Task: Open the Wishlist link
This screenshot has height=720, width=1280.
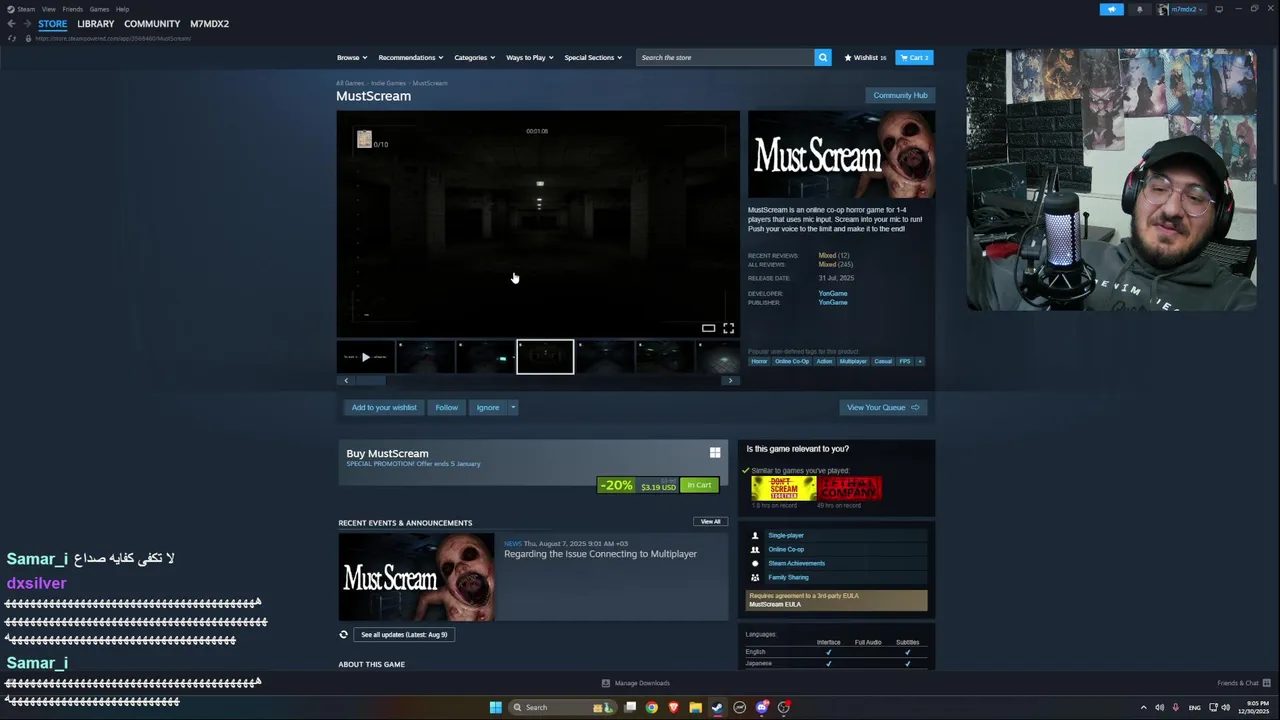Action: tap(866, 57)
